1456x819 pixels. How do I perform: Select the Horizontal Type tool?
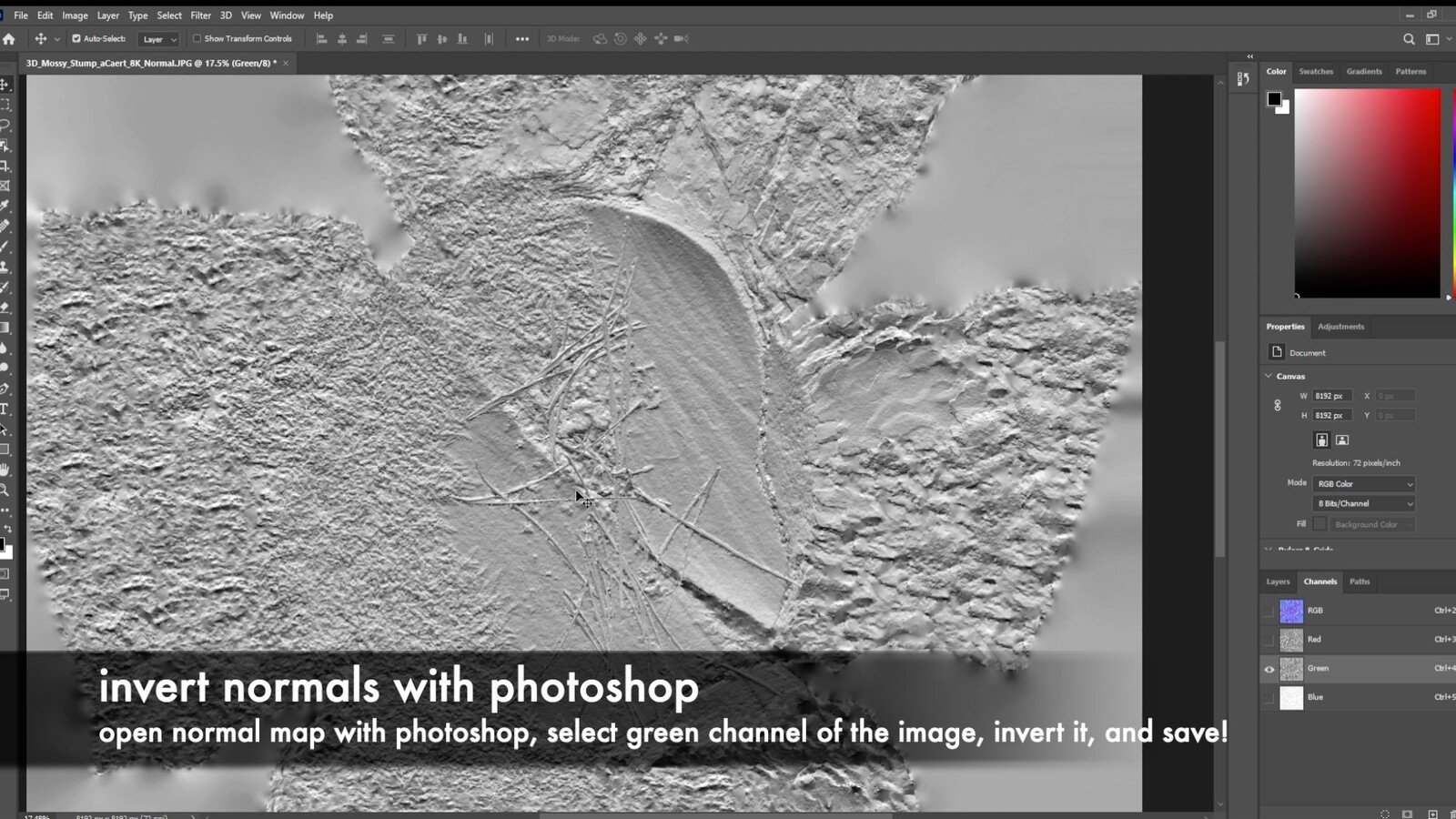point(5,409)
